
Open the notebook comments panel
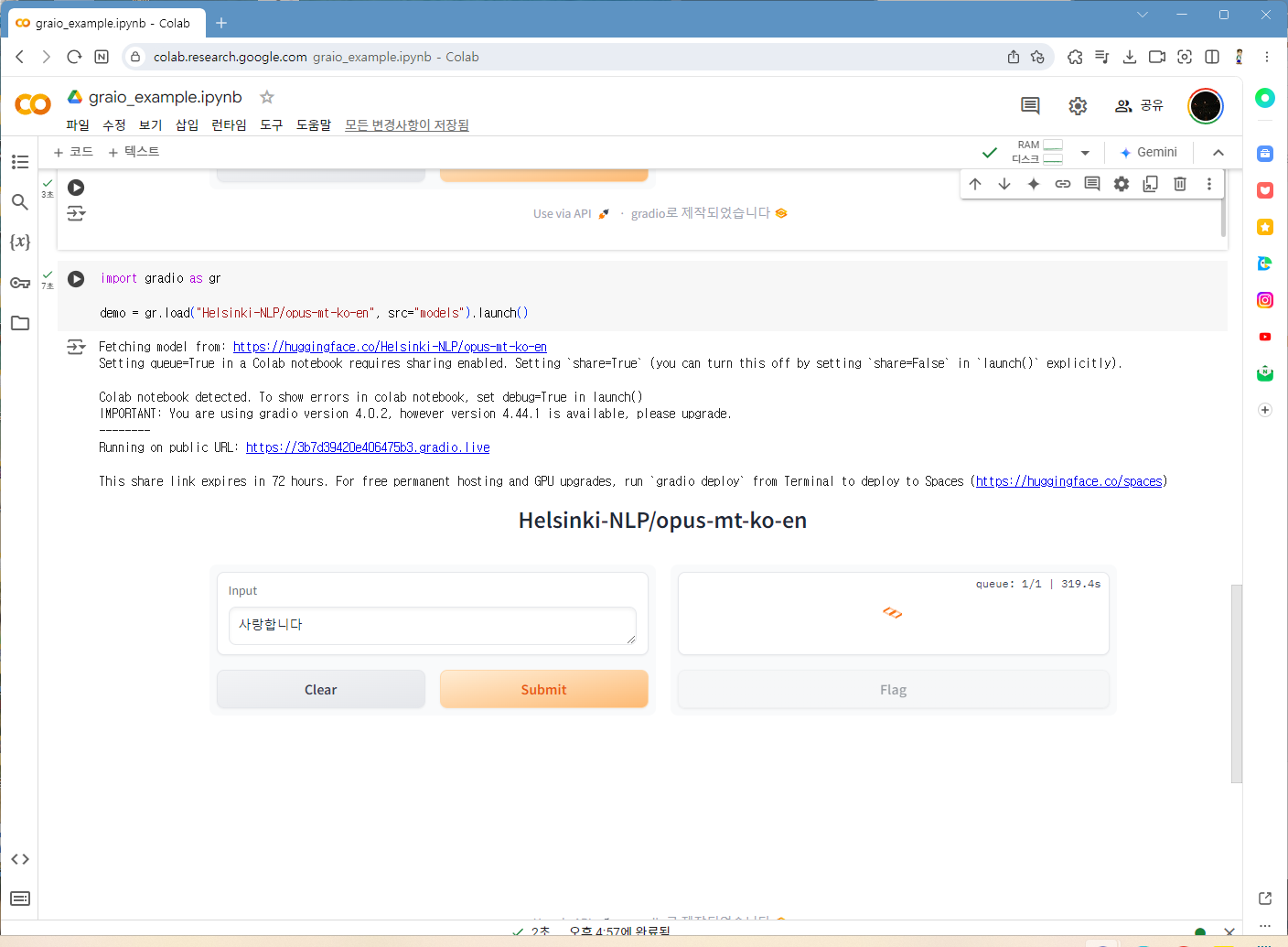(x=1030, y=106)
